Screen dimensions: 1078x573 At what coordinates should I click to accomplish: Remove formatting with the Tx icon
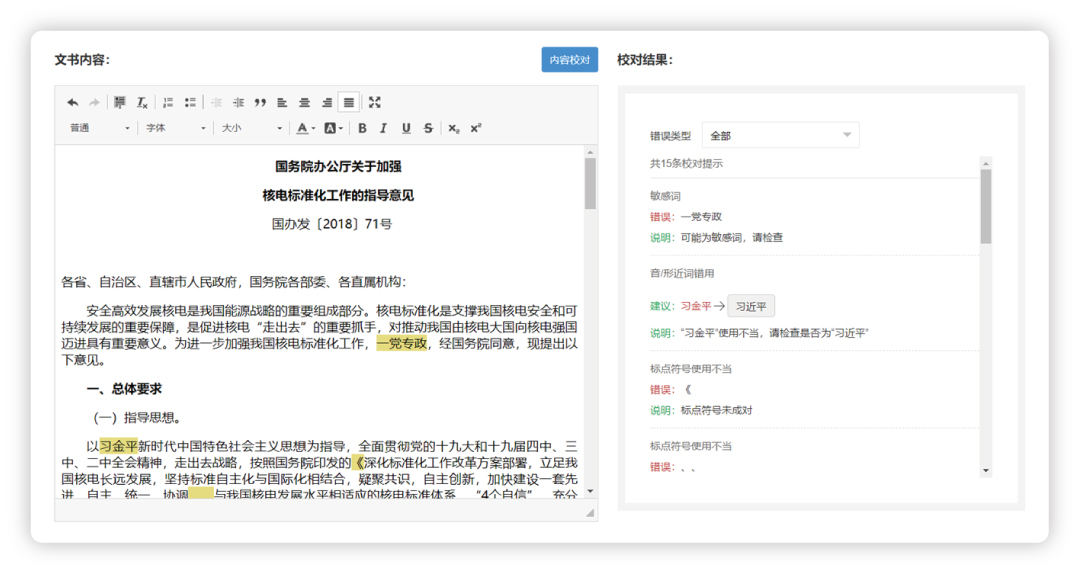click(142, 102)
